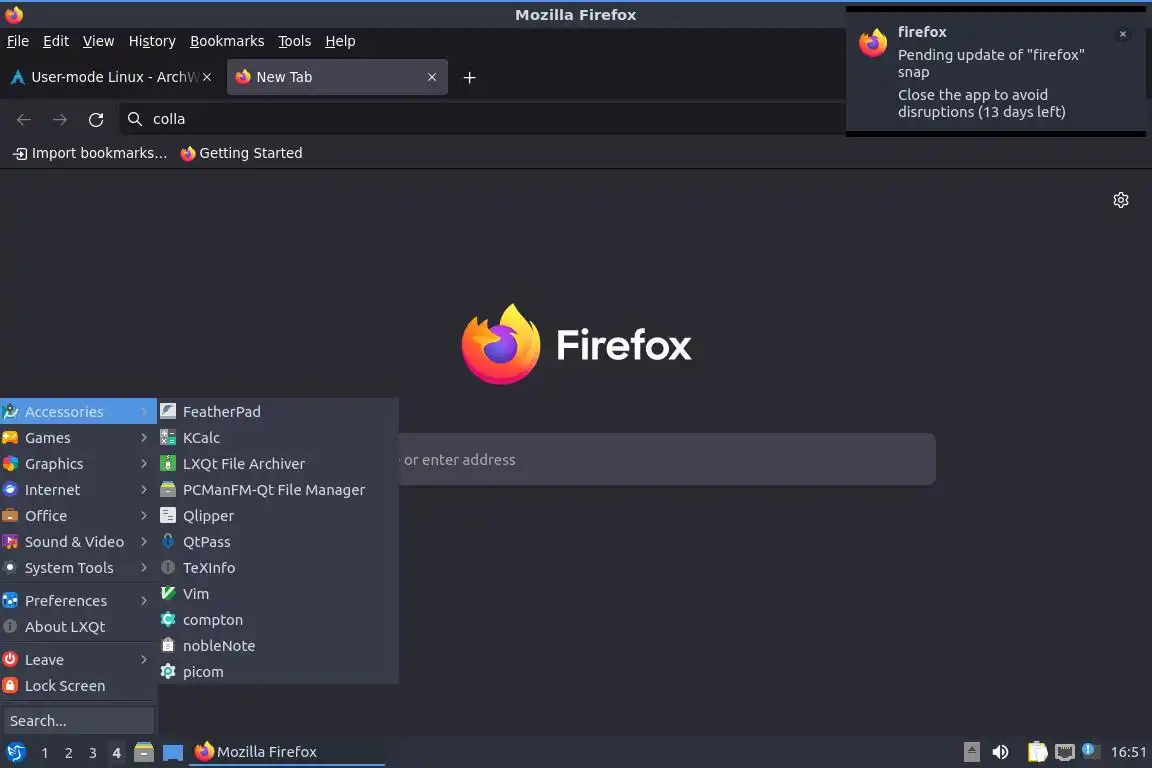Click the clipboard tray icon
Viewport: 1152px width, 768px height.
[x=1037, y=752]
